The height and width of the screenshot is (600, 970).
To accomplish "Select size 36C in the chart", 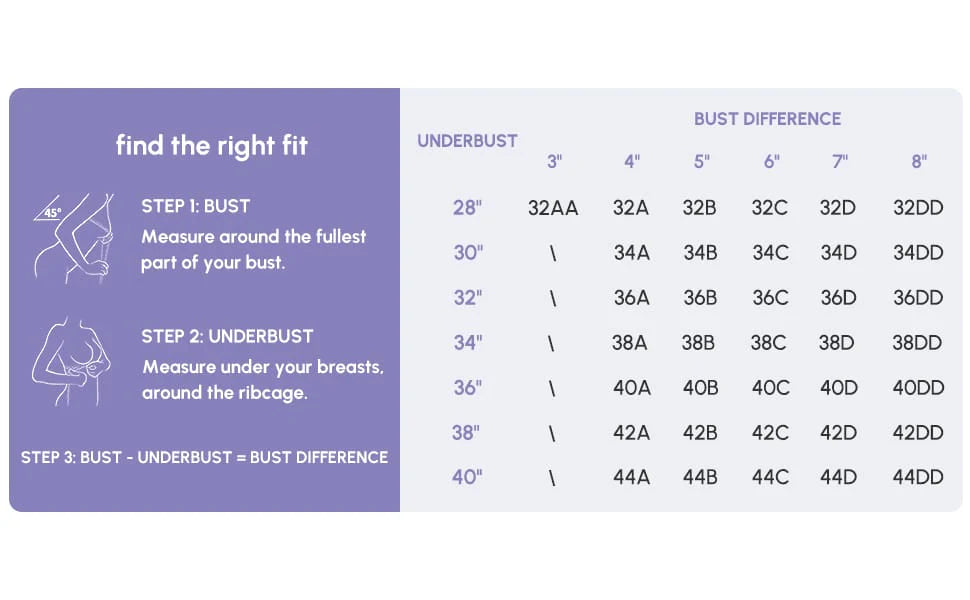I will [770, 298].
